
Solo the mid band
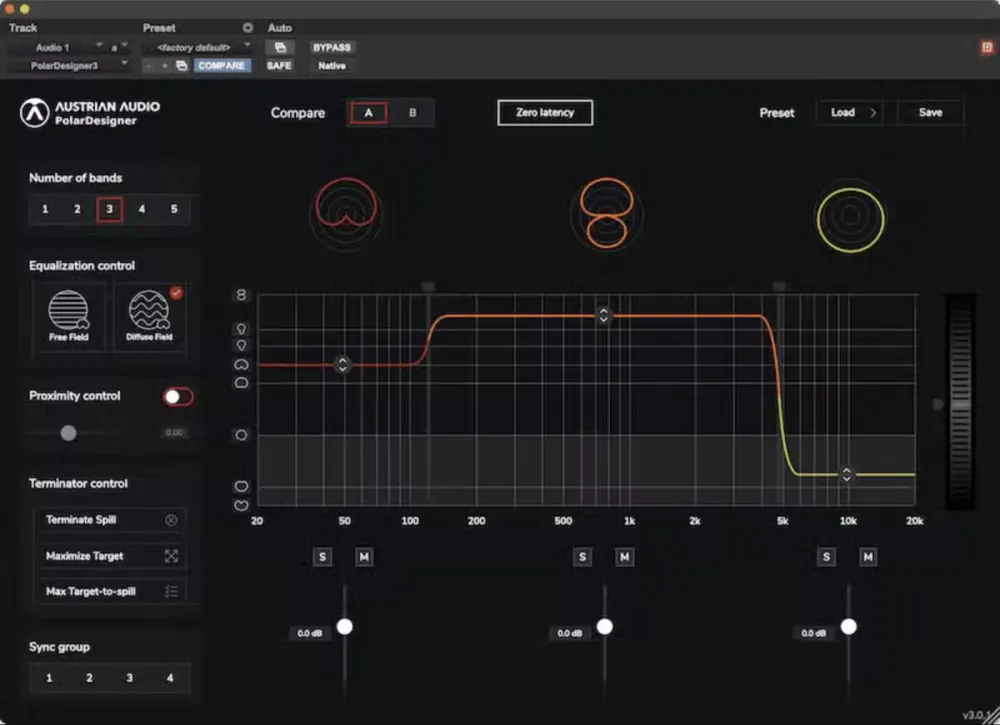click(582, 557)
